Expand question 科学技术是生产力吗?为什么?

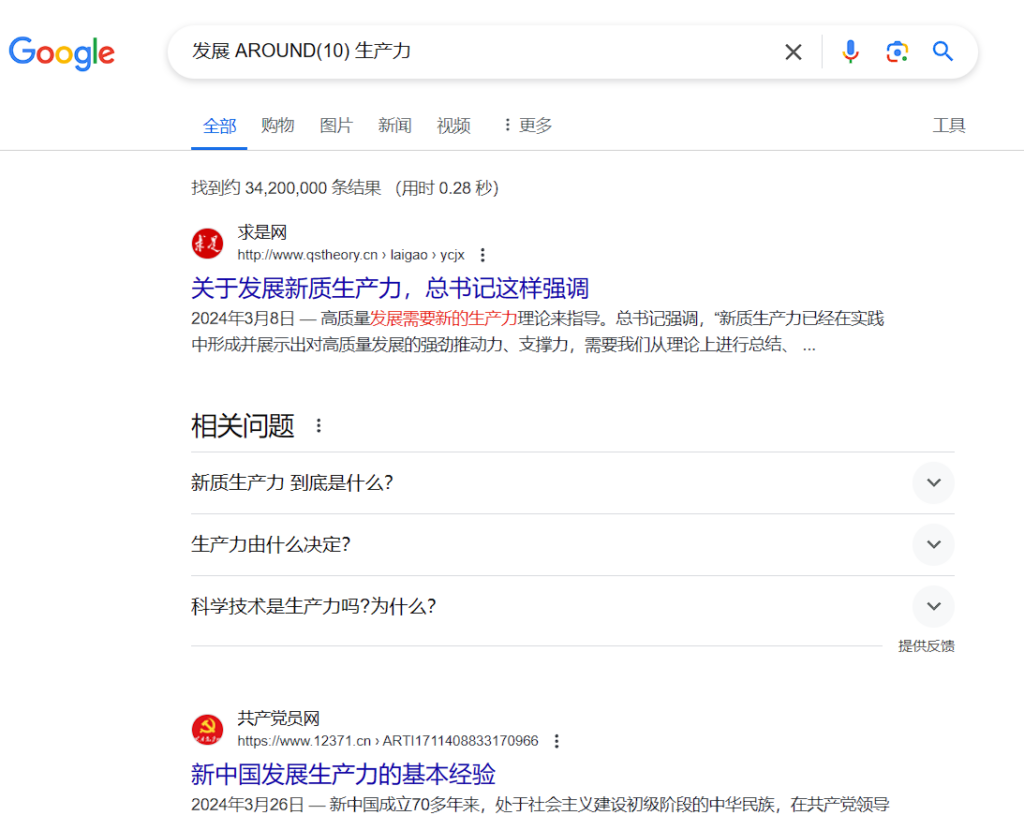[x=572, y=606]
